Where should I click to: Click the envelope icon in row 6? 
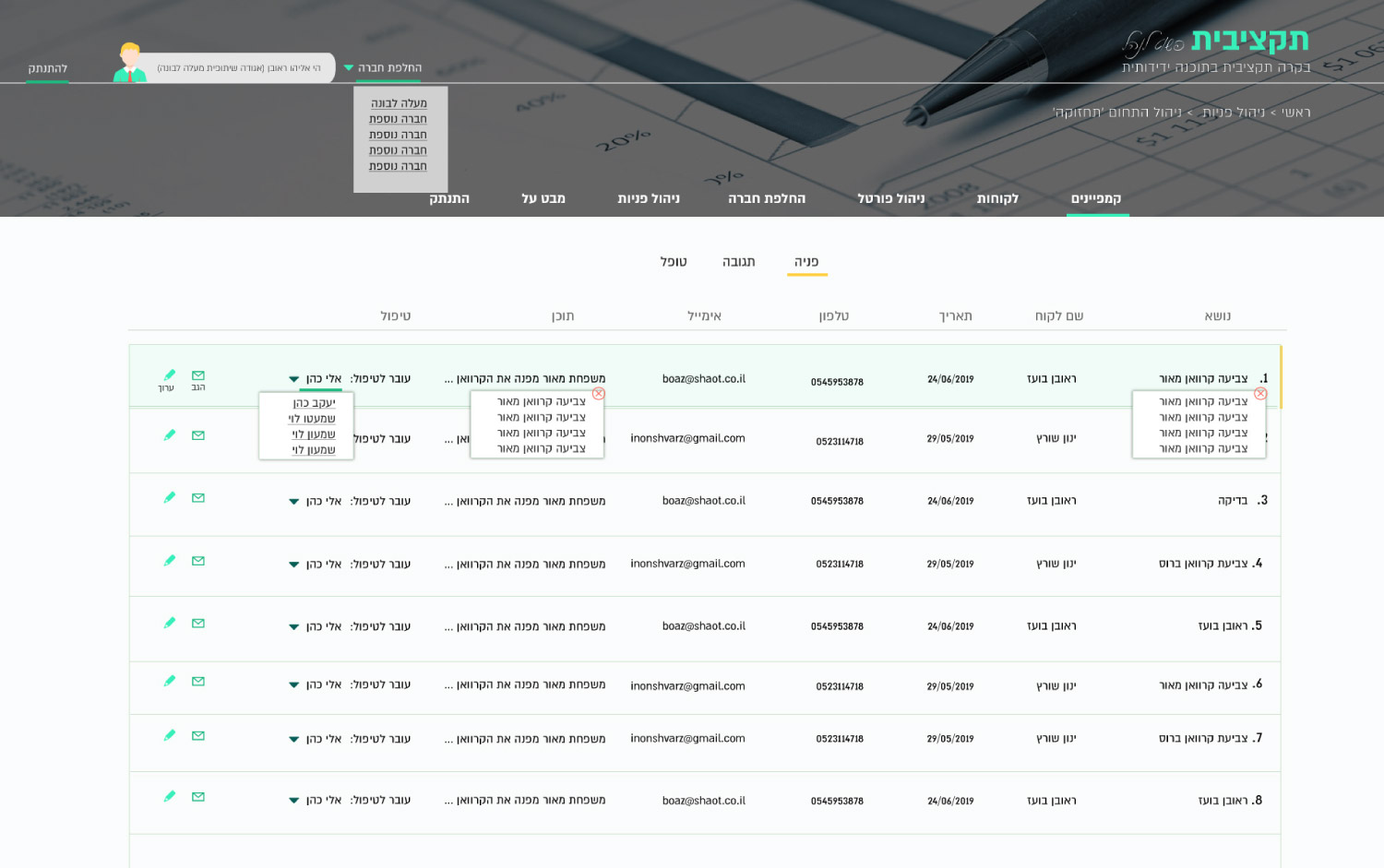click(x=198, y=682)
